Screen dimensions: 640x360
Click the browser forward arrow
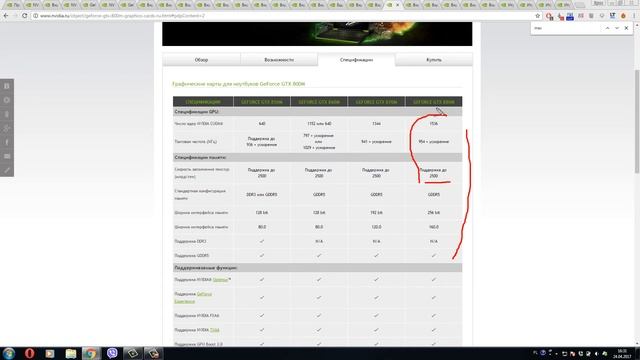(x=15, y=16)
